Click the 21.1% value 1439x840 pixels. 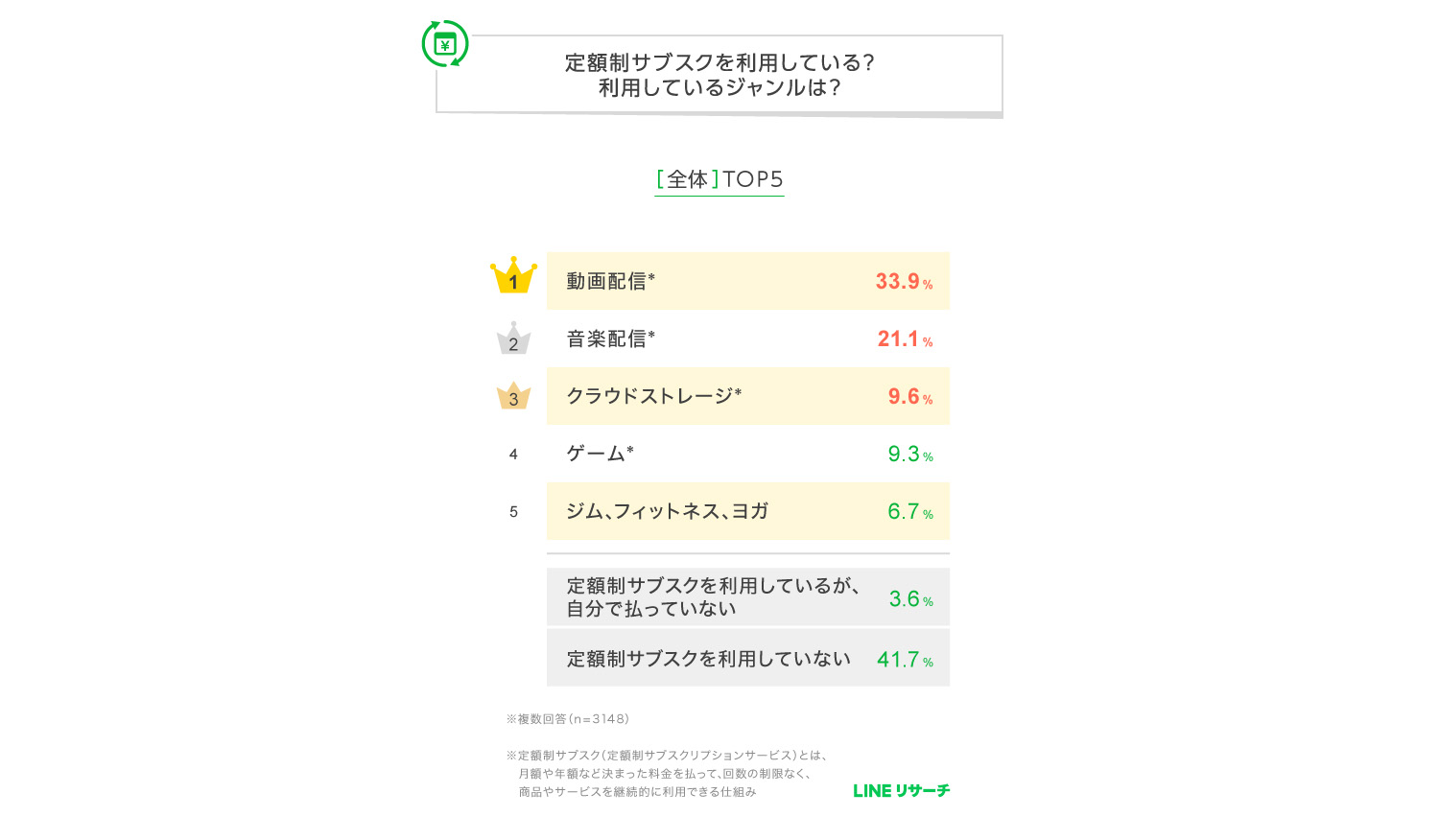[904, 339]
